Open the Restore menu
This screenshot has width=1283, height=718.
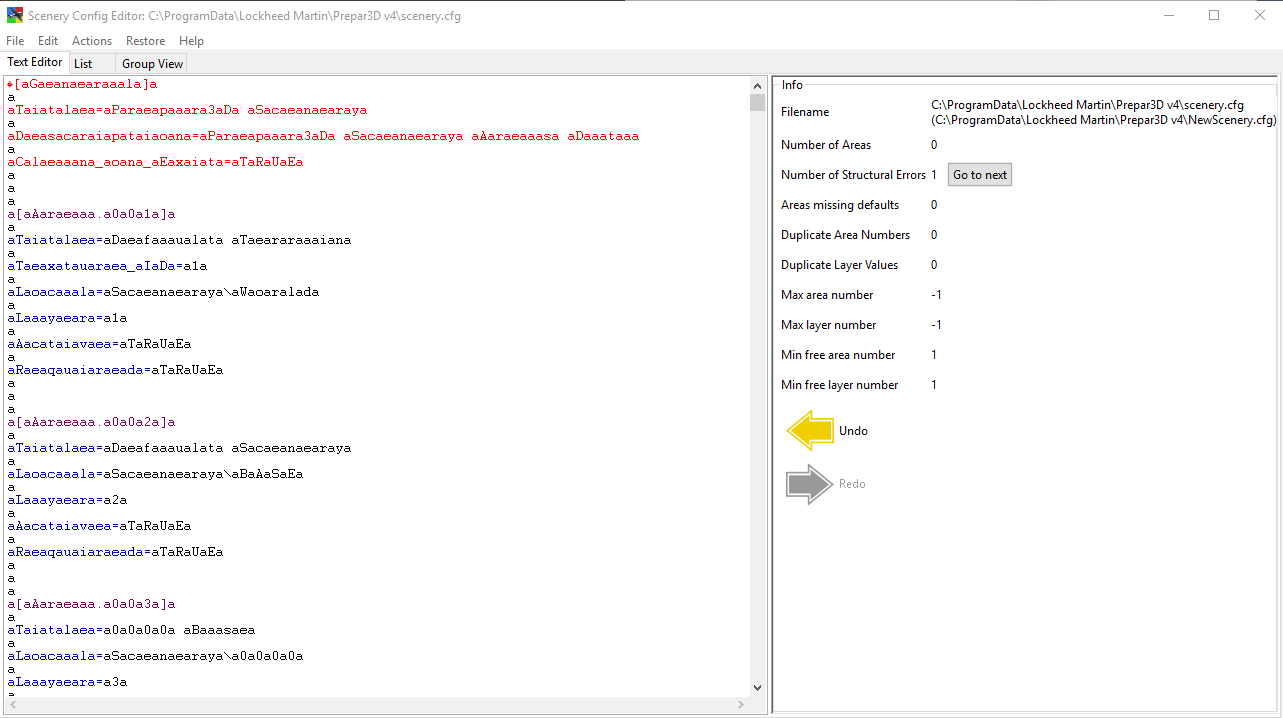(x=145, y=41)
